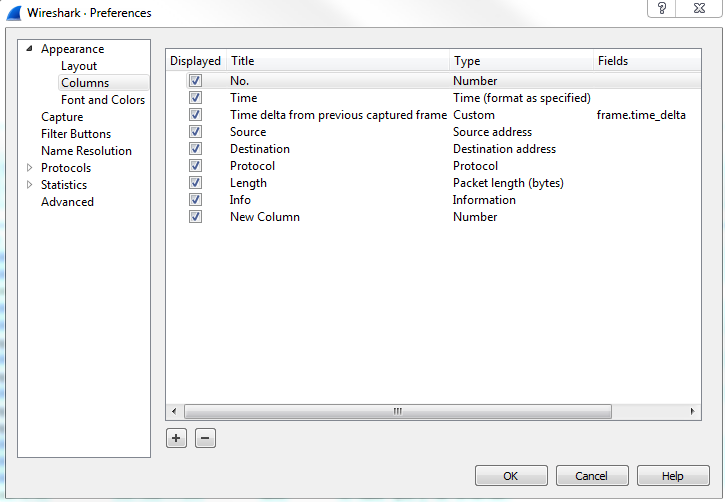Click the Type column header
The height and width of the screenshot is (502, 725).
[522, 61]
